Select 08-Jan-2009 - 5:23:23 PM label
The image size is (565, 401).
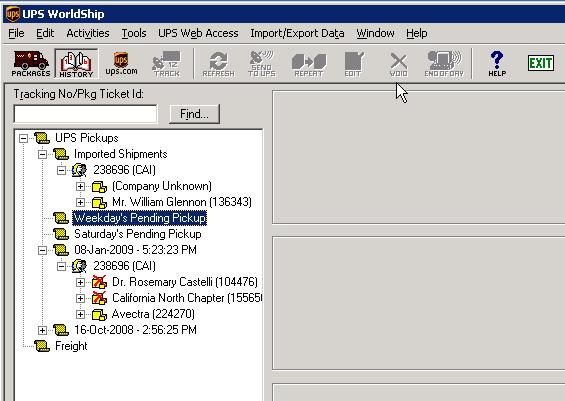[135, 250]
